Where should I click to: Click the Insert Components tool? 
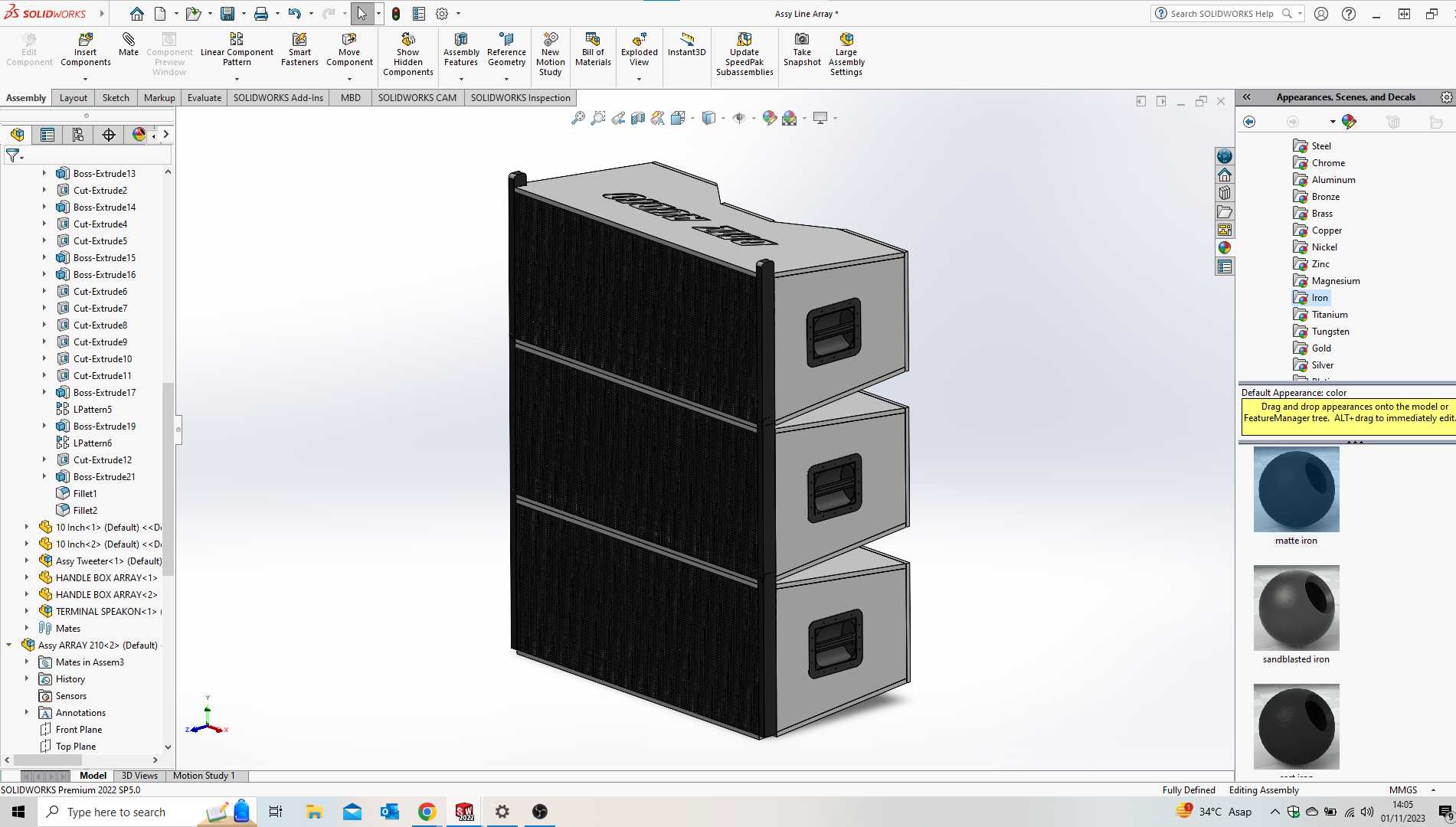tap(85, 50)
